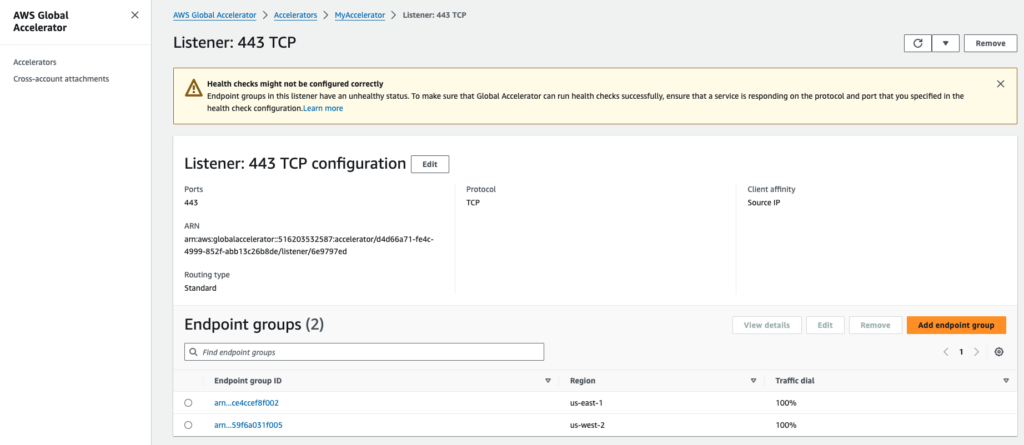Image resolution: width=1024 pixels, height=445 pixels.
Task: Click the us-east-1 region cell
Action: (585, 403)
